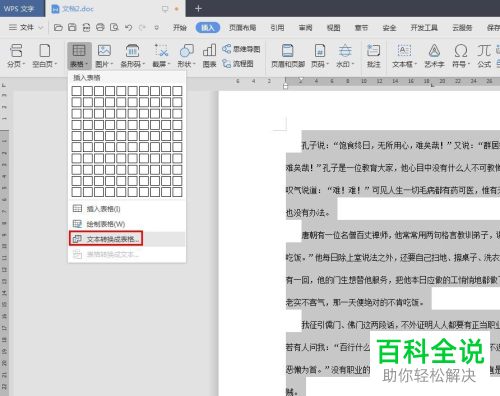Image resolution: width=500 pixels, height=396 pixels.
Task: Expand the quick access toolbar customize arrow
Action: coord(156,28)
